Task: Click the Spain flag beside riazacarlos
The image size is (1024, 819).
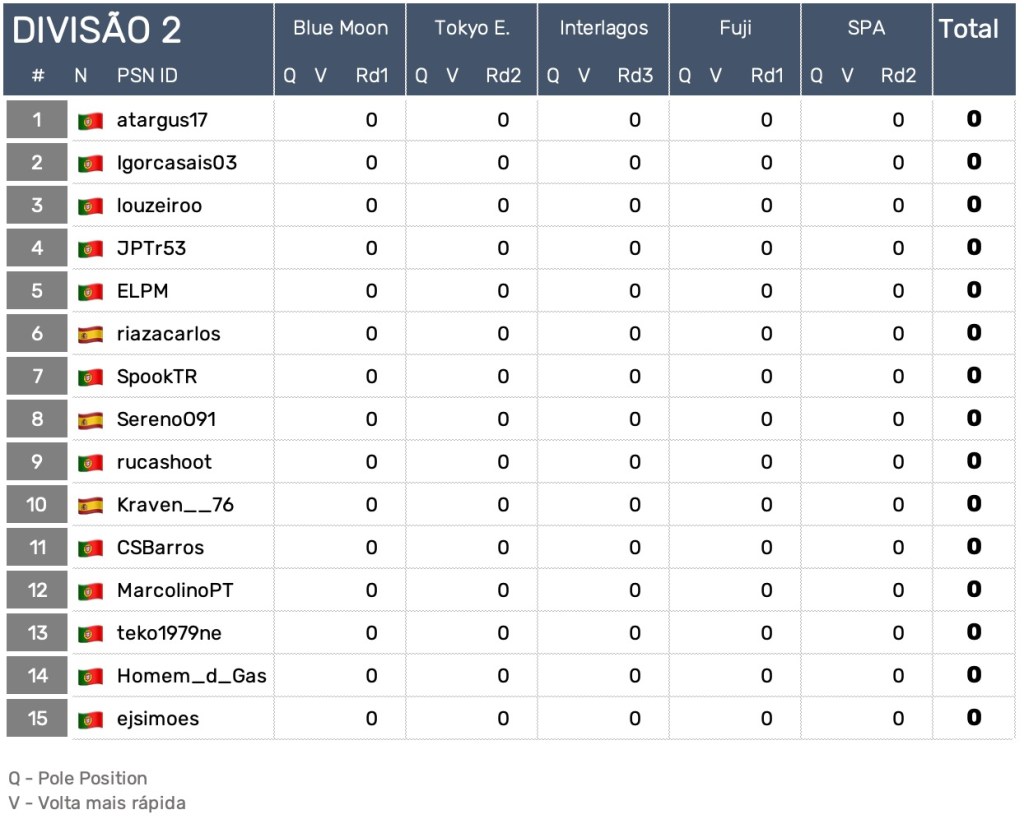Action: click(x=90, y=335)
